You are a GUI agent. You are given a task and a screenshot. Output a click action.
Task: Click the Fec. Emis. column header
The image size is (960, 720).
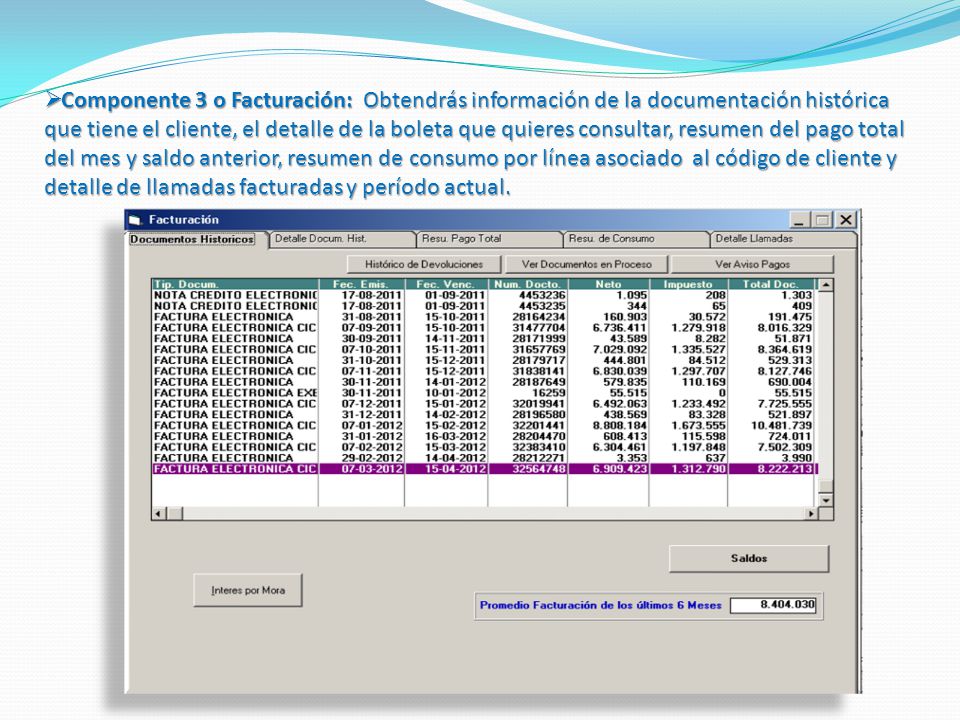[361, 284]
